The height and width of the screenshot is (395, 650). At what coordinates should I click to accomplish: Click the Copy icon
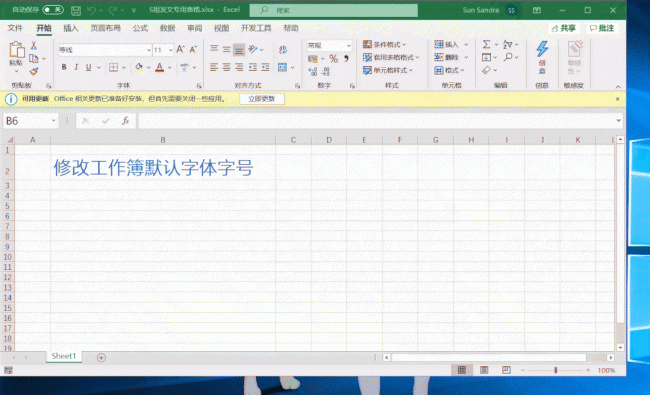click(x=34, y=58)
